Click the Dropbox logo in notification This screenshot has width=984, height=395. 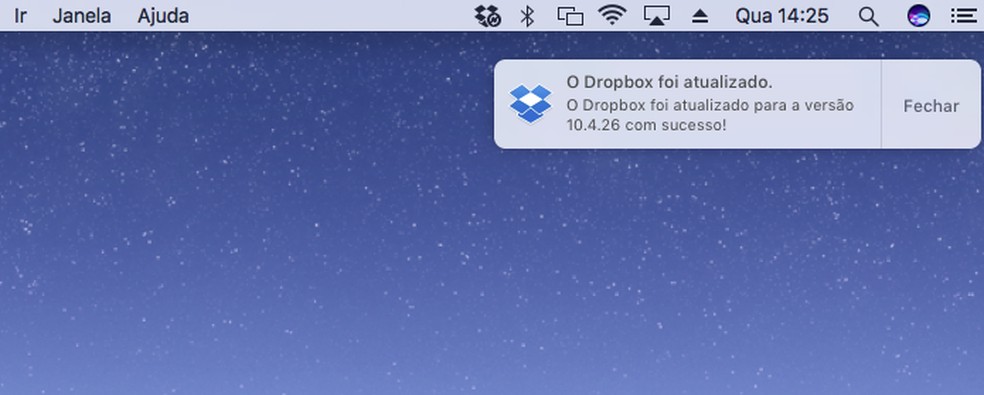530,104
